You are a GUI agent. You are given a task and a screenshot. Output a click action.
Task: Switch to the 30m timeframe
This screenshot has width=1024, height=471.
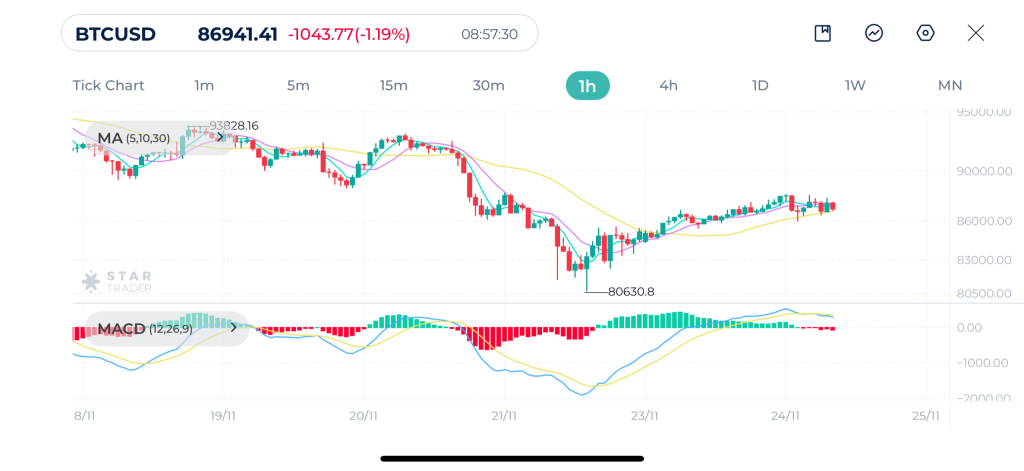coord(488,86)
